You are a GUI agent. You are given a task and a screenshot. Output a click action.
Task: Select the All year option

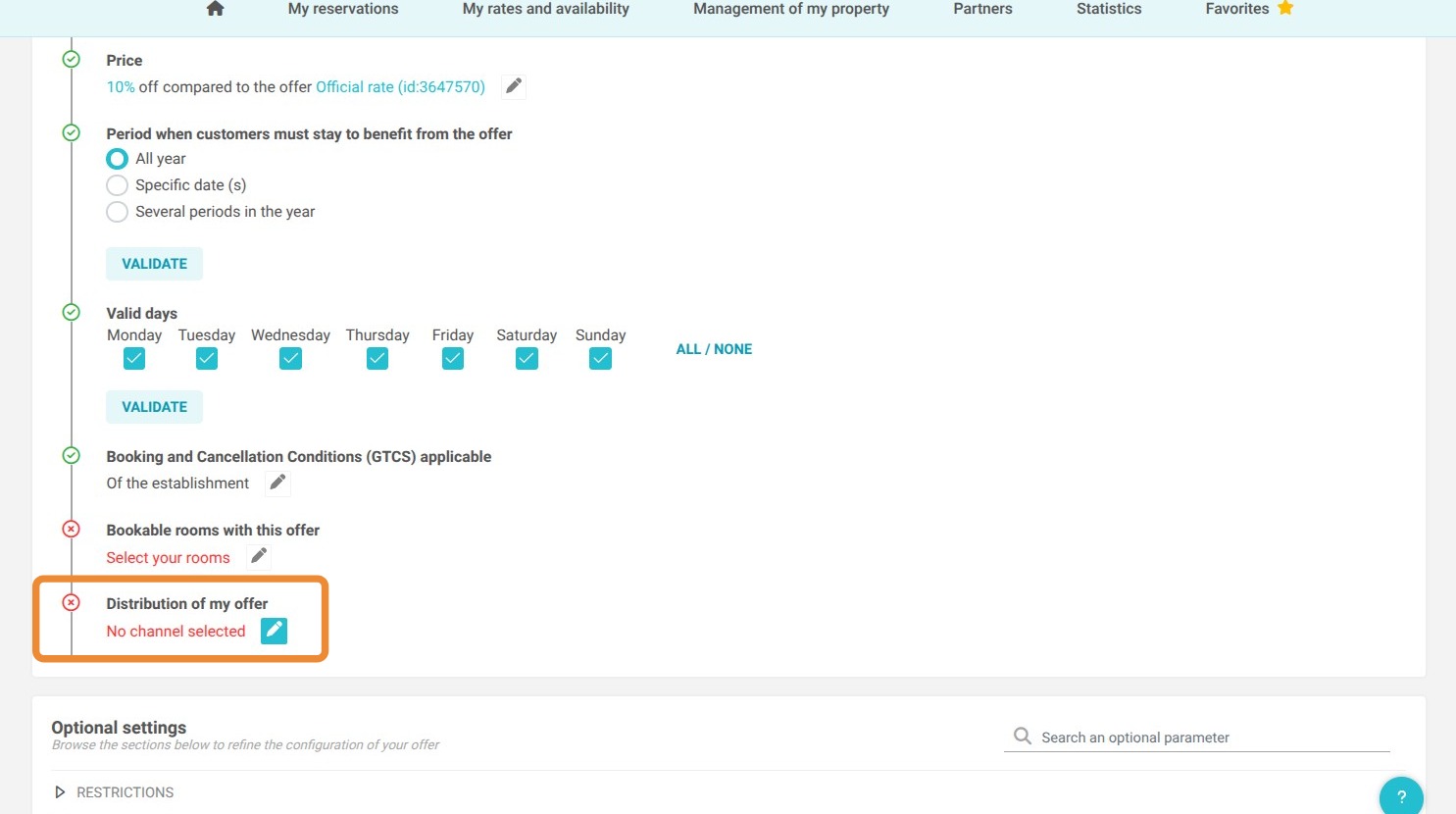click(x=117, y=159)
